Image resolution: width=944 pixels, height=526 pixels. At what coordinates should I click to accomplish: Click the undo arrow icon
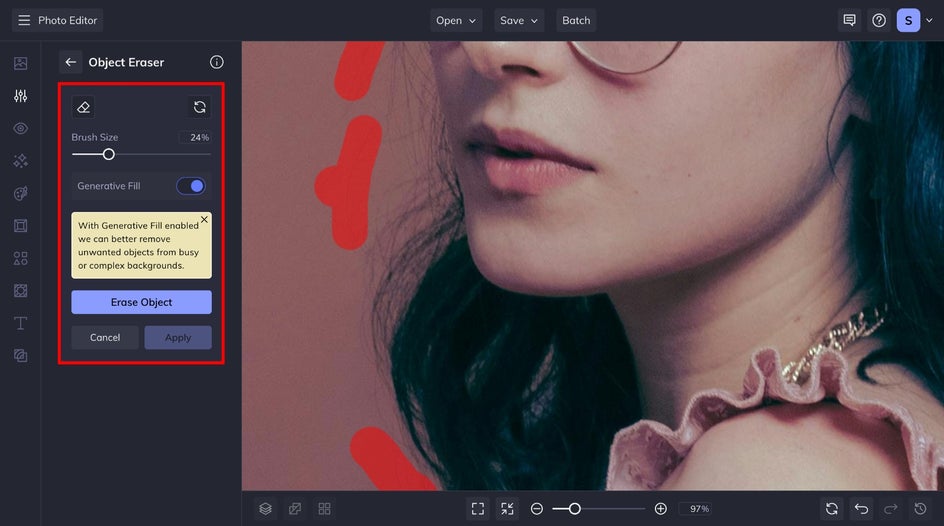pos(861,509)
